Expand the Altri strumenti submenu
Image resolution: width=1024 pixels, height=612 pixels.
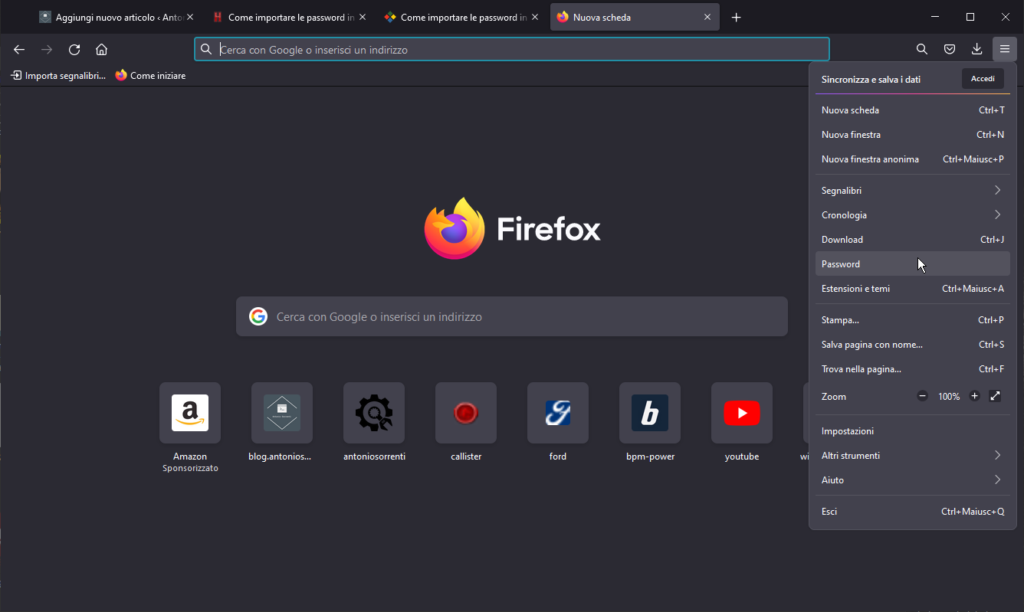coord(912,455)
